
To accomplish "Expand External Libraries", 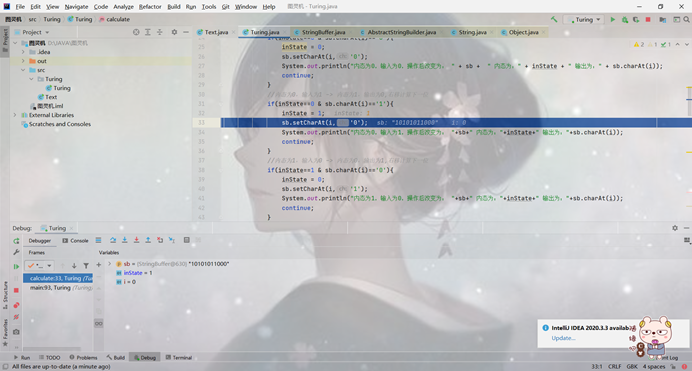I will coord(15,115).
